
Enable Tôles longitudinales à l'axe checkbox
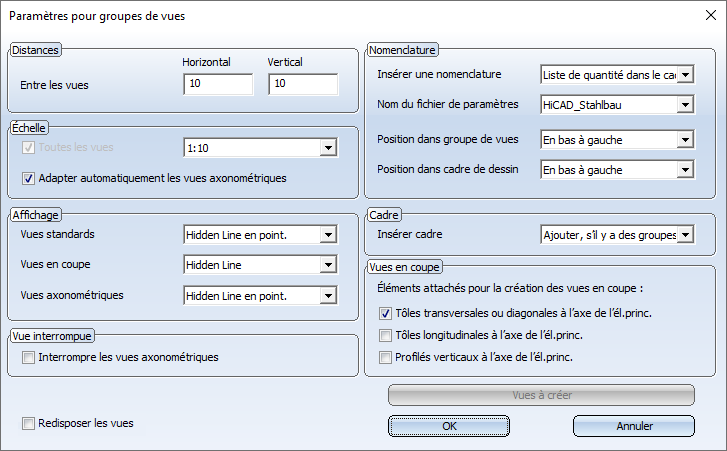tap(385, 335)
